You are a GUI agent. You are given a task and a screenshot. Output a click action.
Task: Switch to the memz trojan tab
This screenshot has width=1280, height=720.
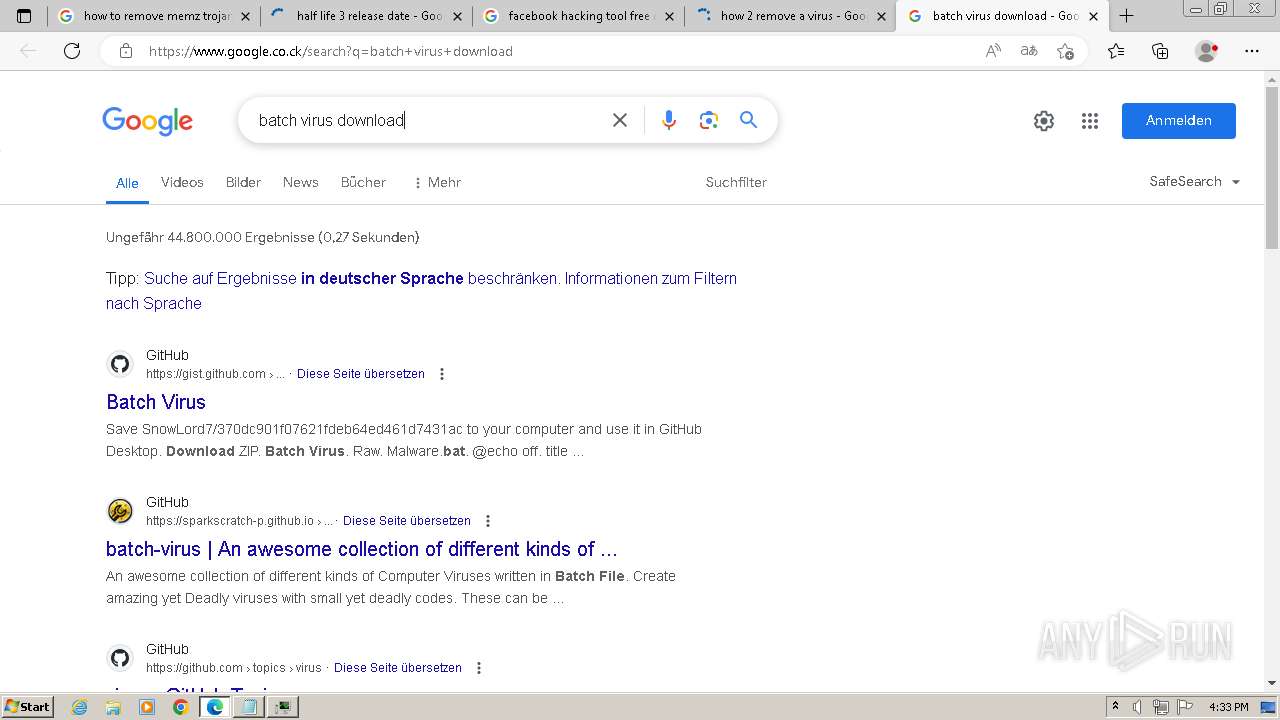[152, 16]
